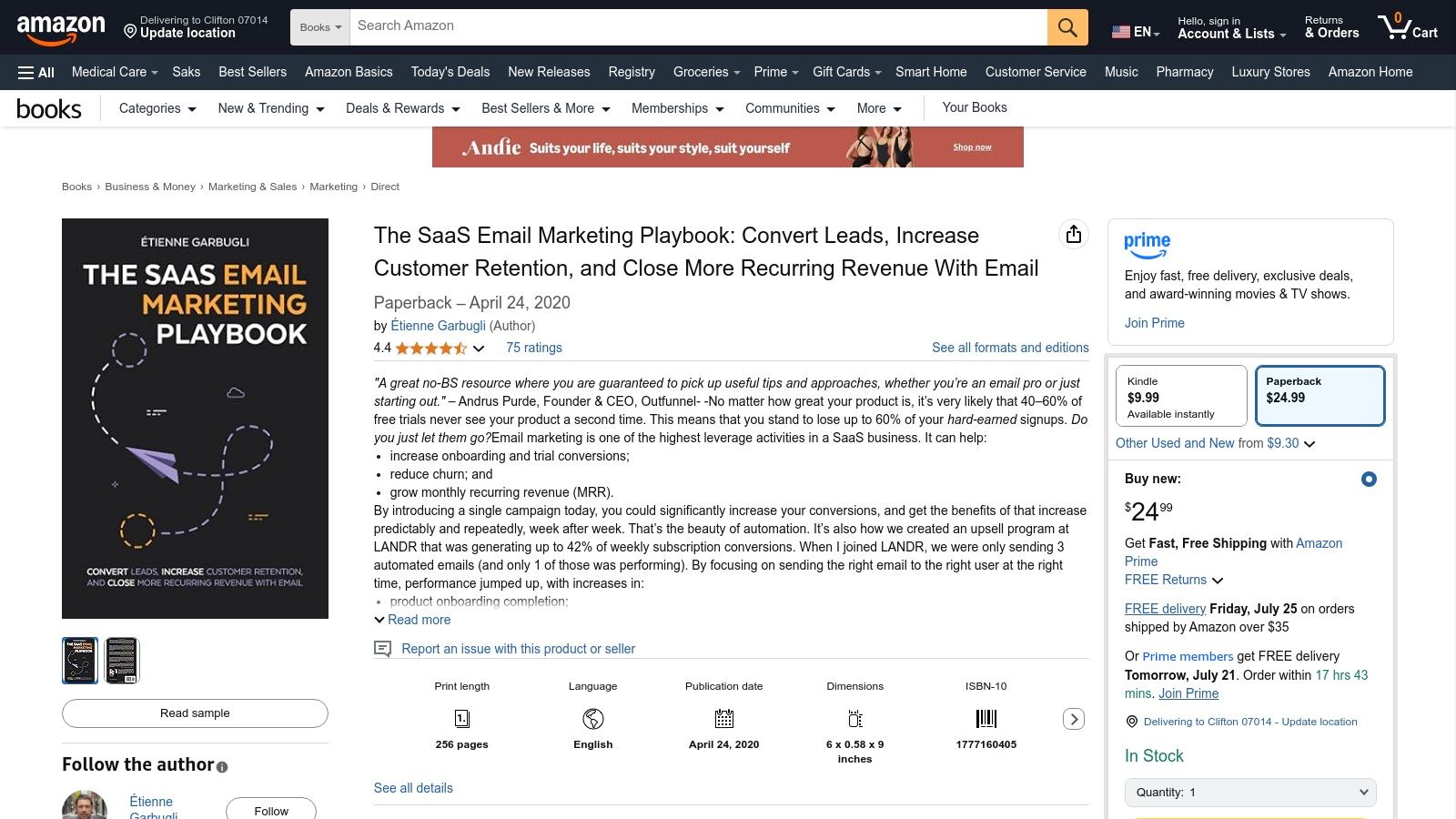Open the More dropdown in the books bar
The height and width of the screenshot is (819, 1456).
coord(879,108)
